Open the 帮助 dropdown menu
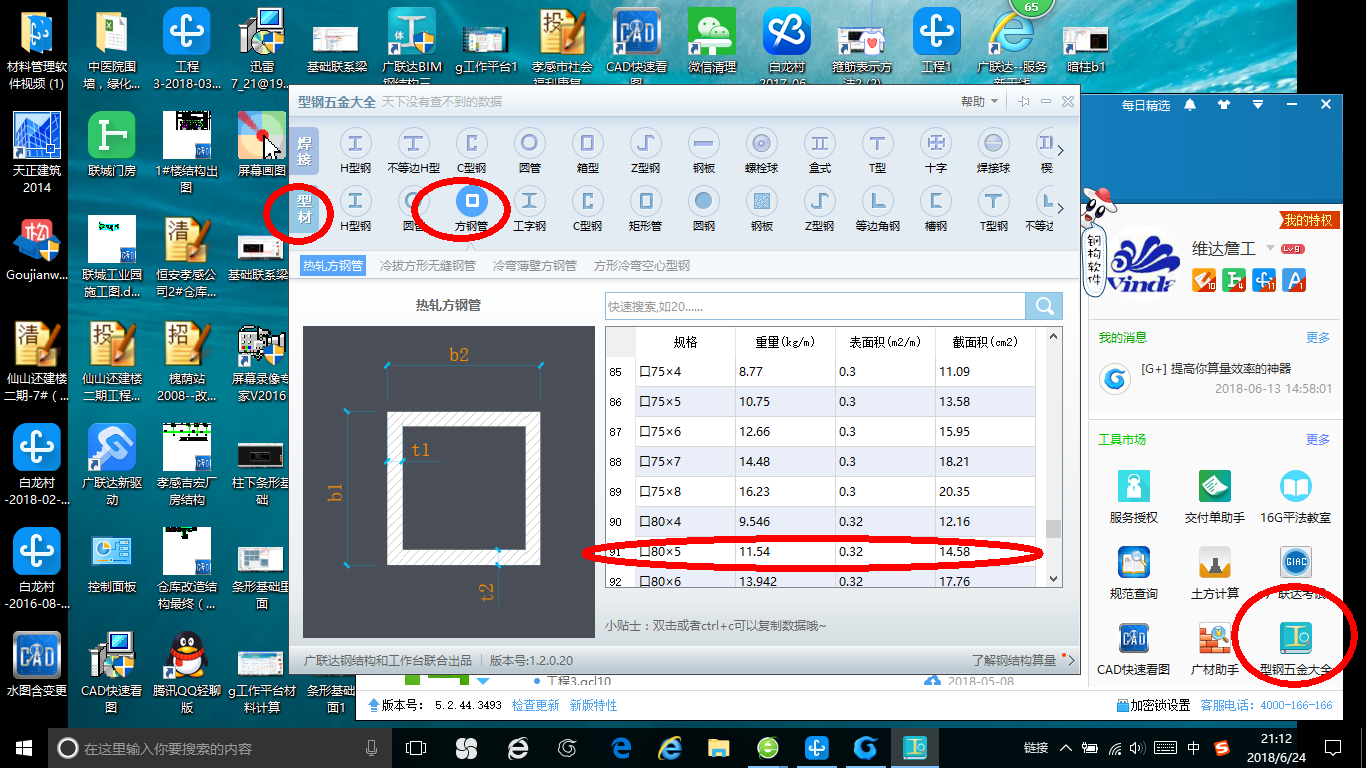This screenshot has height=768, width=1366. (x=978, y=102)
